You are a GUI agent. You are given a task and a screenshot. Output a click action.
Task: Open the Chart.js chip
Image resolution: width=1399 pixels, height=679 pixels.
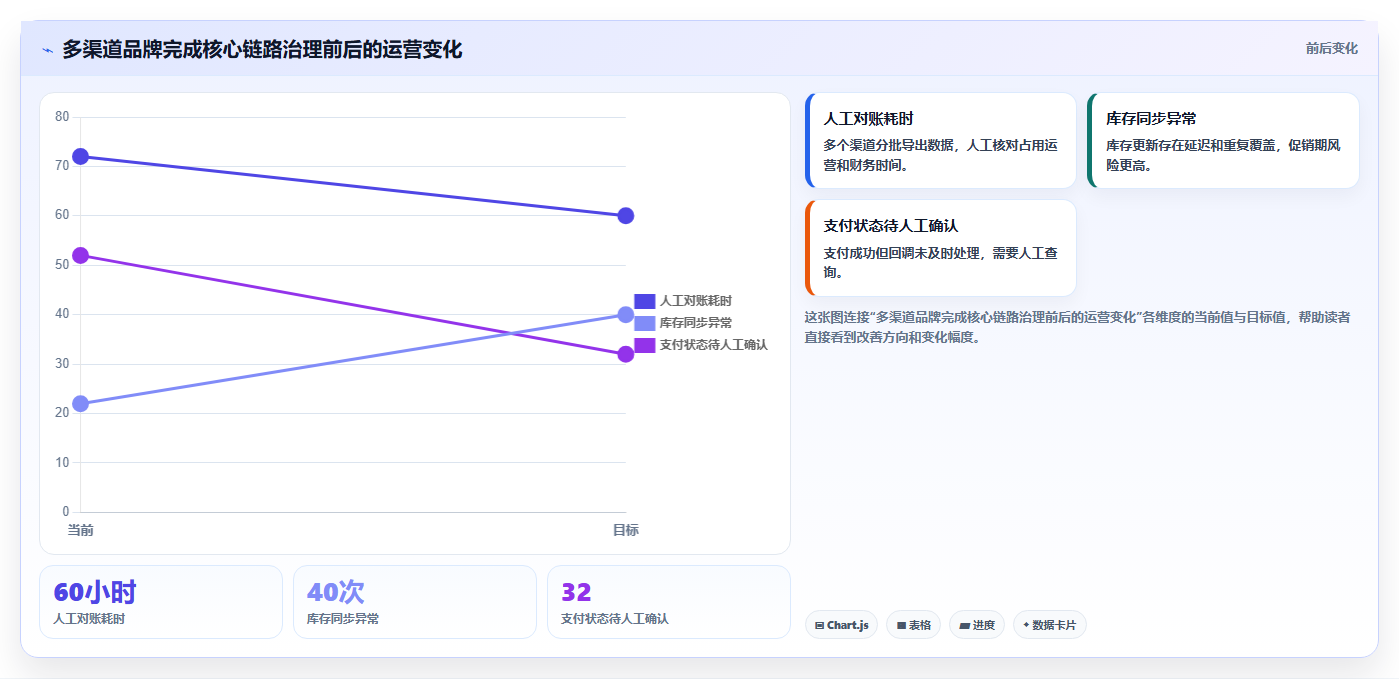coord(841,625)
